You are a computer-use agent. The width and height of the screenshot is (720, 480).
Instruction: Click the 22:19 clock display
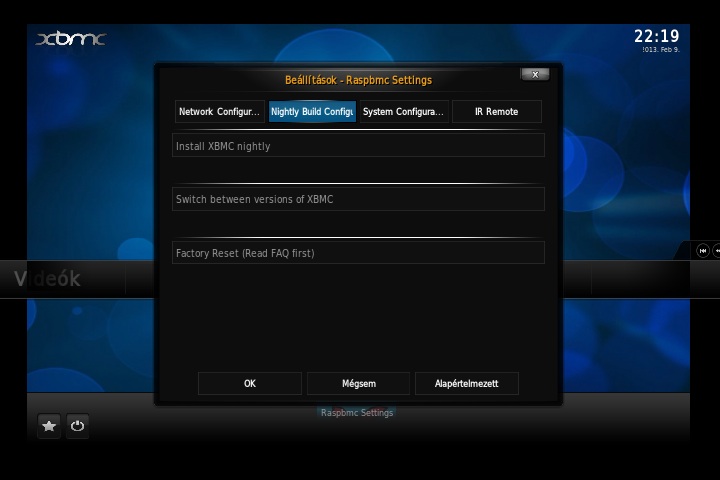point(656,36)
